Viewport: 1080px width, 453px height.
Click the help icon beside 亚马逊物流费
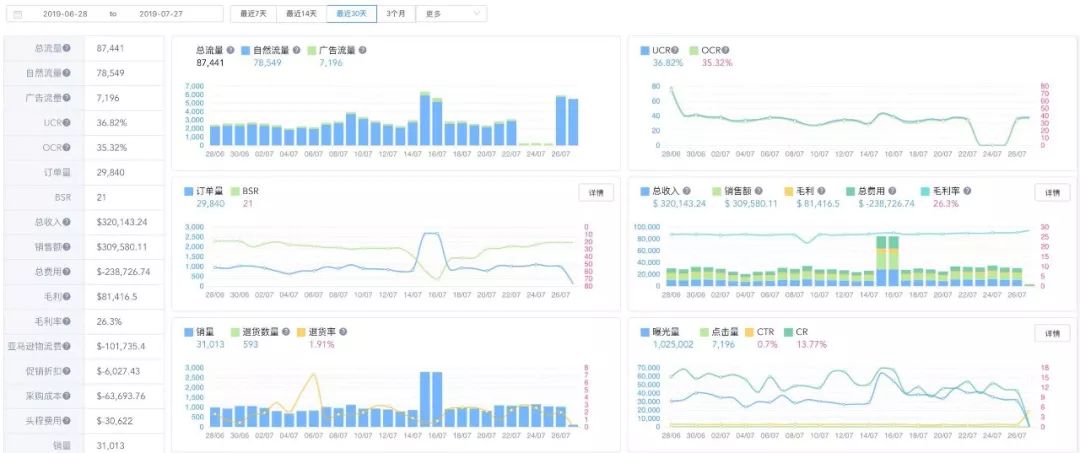(x=68, y=346)
